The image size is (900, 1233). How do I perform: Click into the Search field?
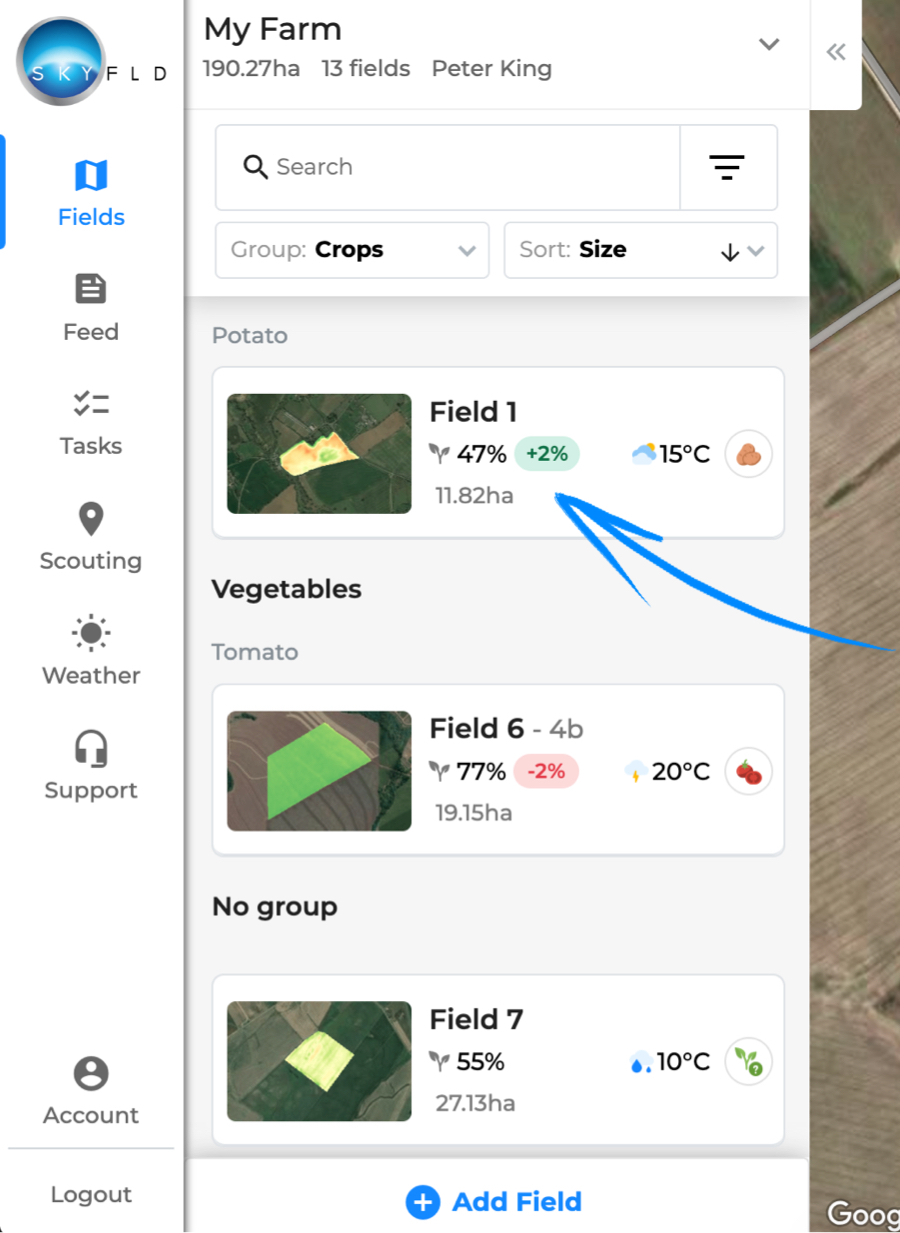click(448, 167)
